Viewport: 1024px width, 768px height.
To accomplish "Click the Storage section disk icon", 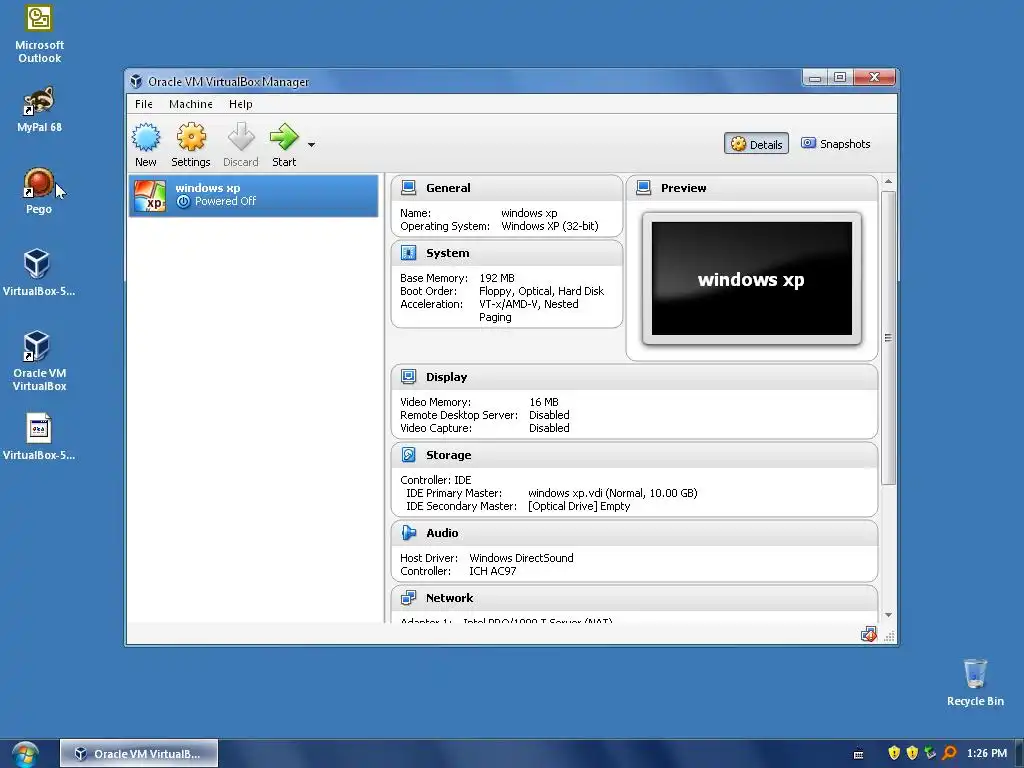I will pyautogui.click(x=409, y=455).
